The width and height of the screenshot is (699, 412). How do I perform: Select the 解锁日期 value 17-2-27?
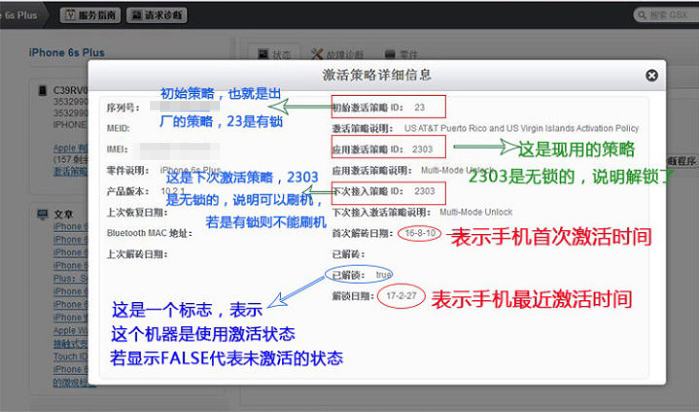coord(401,296)
